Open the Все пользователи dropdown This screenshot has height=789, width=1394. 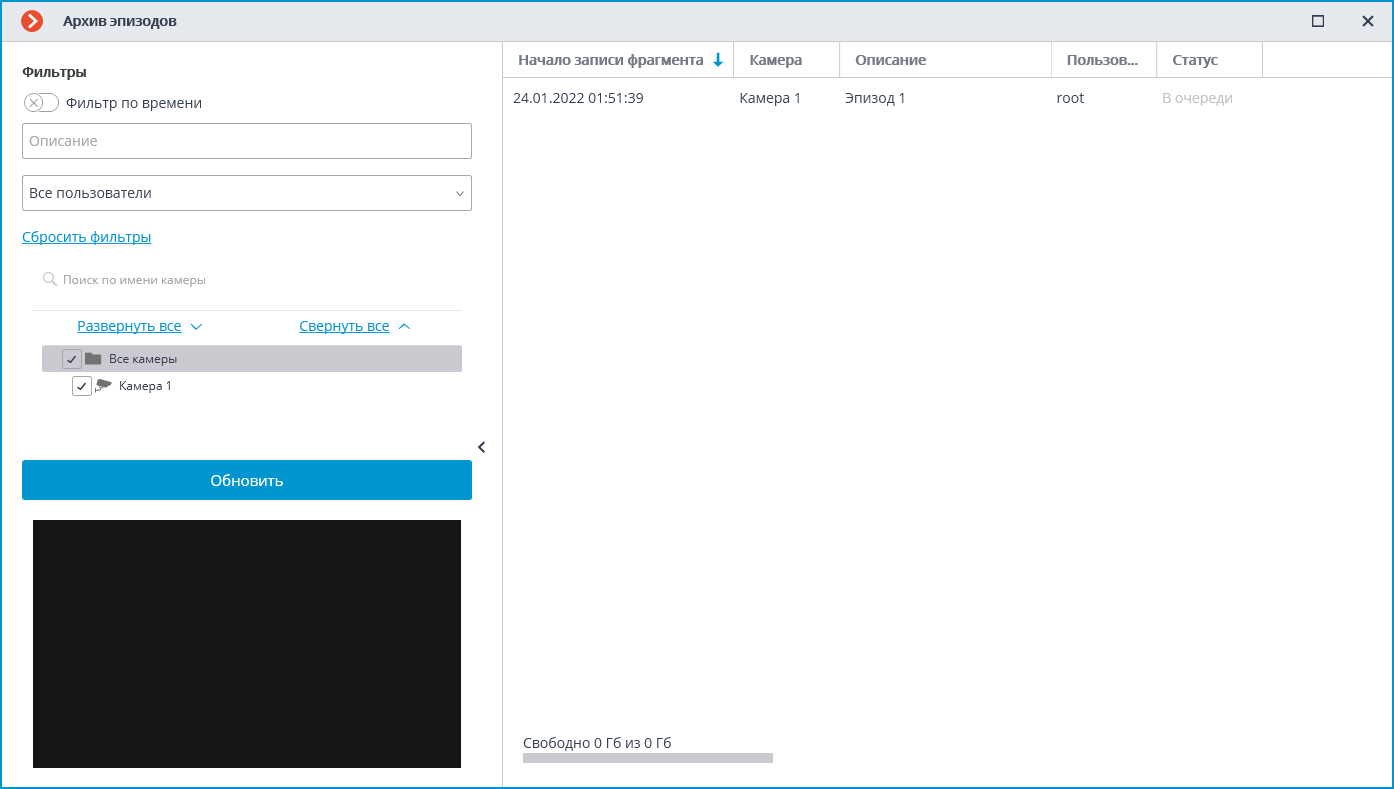(x=247, y=193)
